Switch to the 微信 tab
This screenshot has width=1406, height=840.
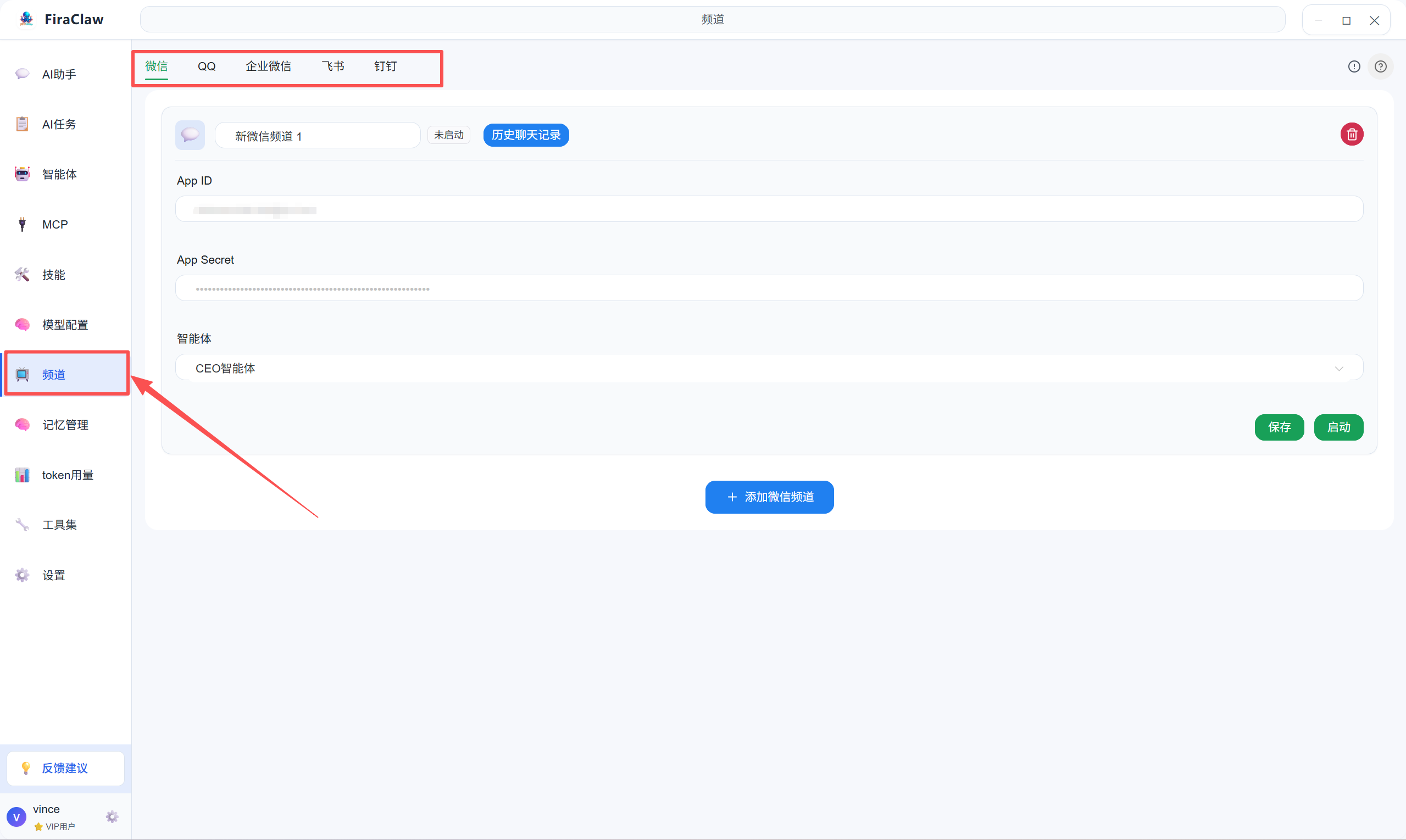point(156,66)
